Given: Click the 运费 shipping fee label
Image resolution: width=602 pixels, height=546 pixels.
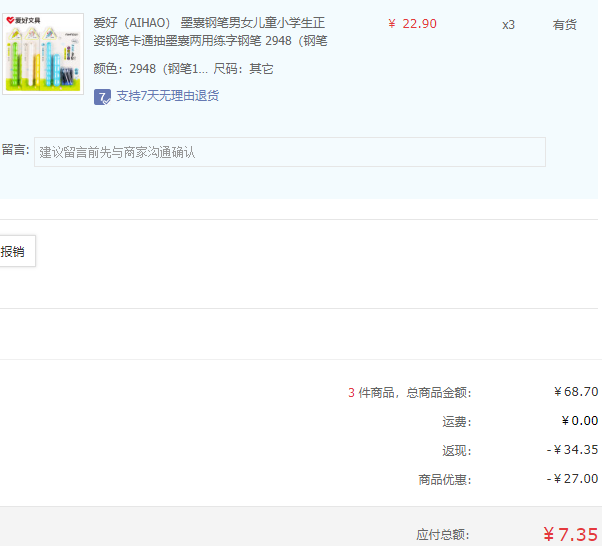Looking at the screenshot, I should pos(456,422).
